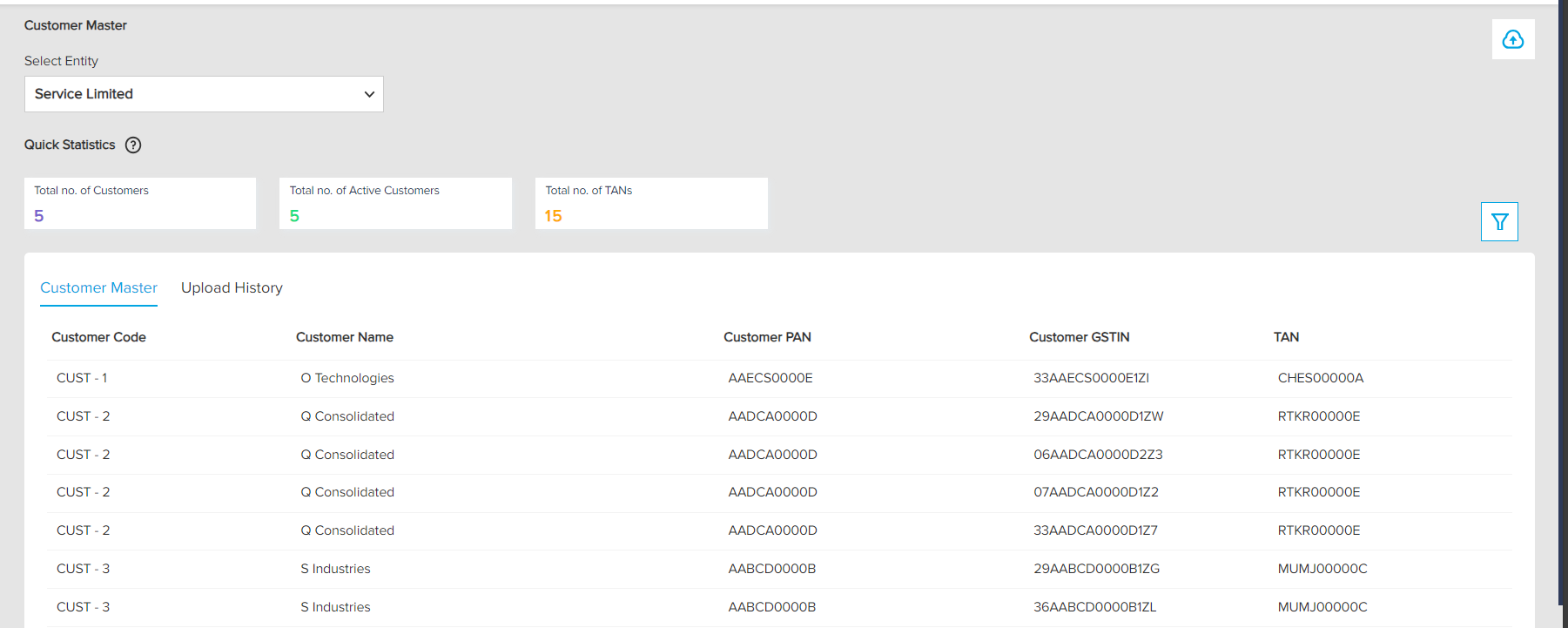Open the Upload History tab
The width and height of the screenshot is (1568, 628).
[x=232, y=287]
